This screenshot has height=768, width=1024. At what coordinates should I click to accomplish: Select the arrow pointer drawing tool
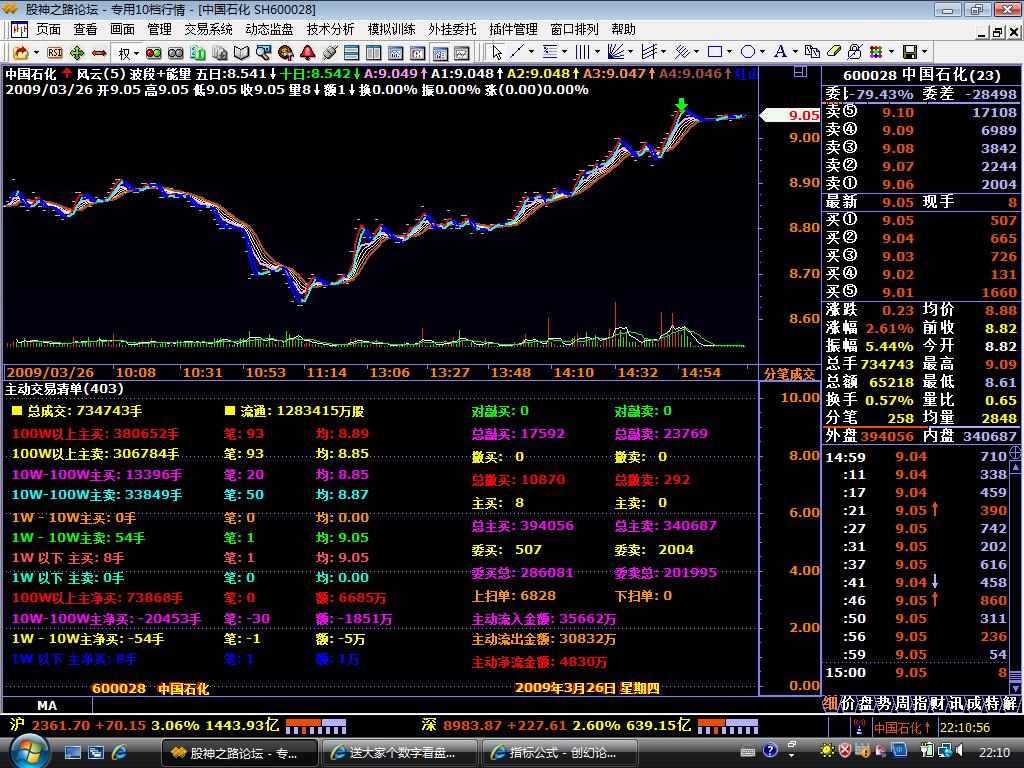tap(497, 52)
